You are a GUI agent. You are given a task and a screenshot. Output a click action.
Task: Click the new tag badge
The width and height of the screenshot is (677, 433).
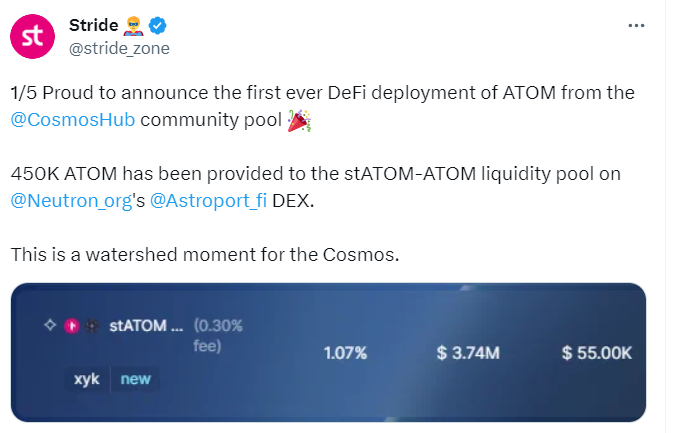click(135, 380)
